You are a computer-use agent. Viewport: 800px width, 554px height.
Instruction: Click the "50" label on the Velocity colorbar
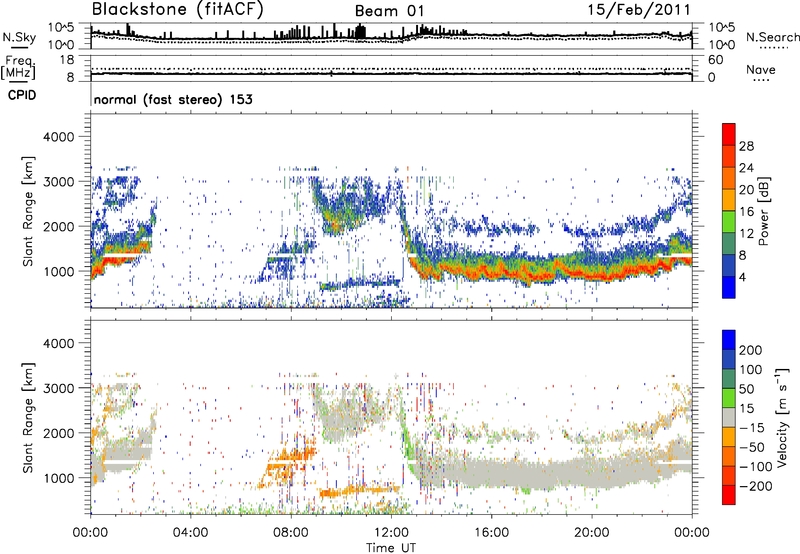746,389
